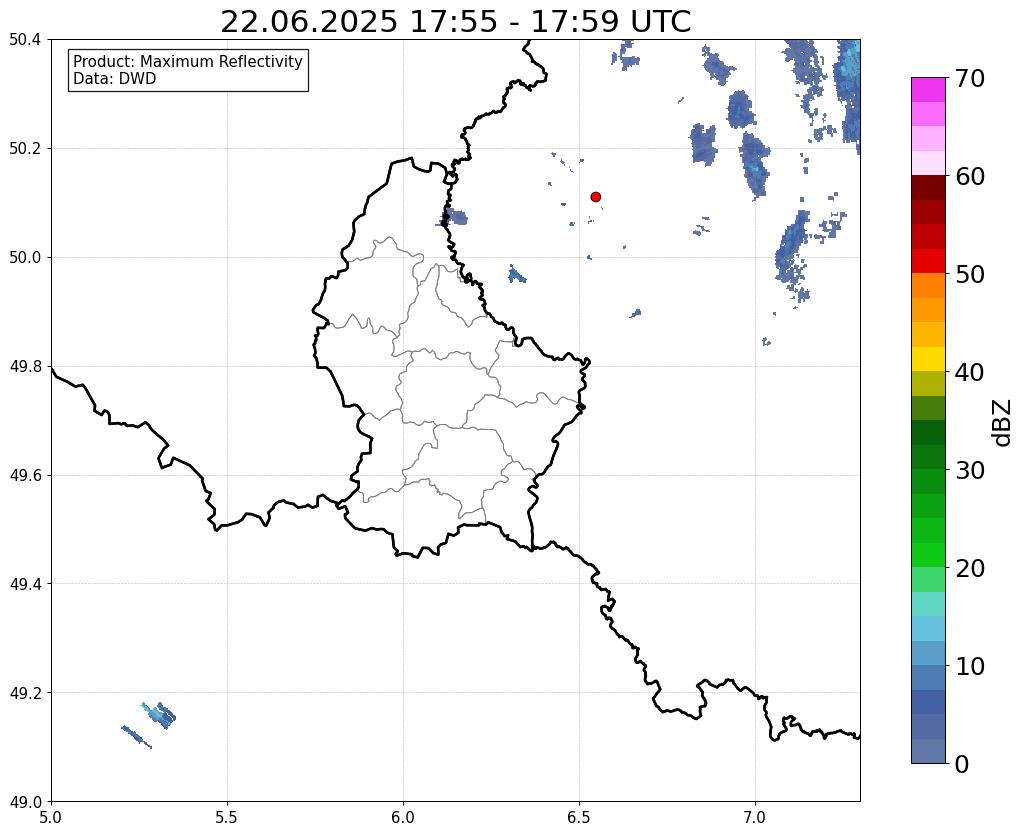The image size is (1023, 834).
Task: Click the magenta 70 dBZ colorbar segment
Action: click(x=928, y=89)
